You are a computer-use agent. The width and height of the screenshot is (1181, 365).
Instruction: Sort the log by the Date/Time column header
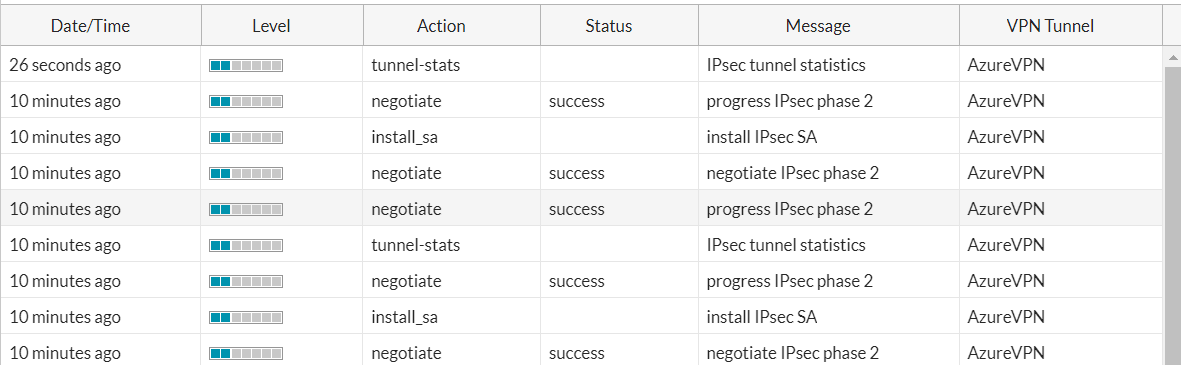coord(90,26)
